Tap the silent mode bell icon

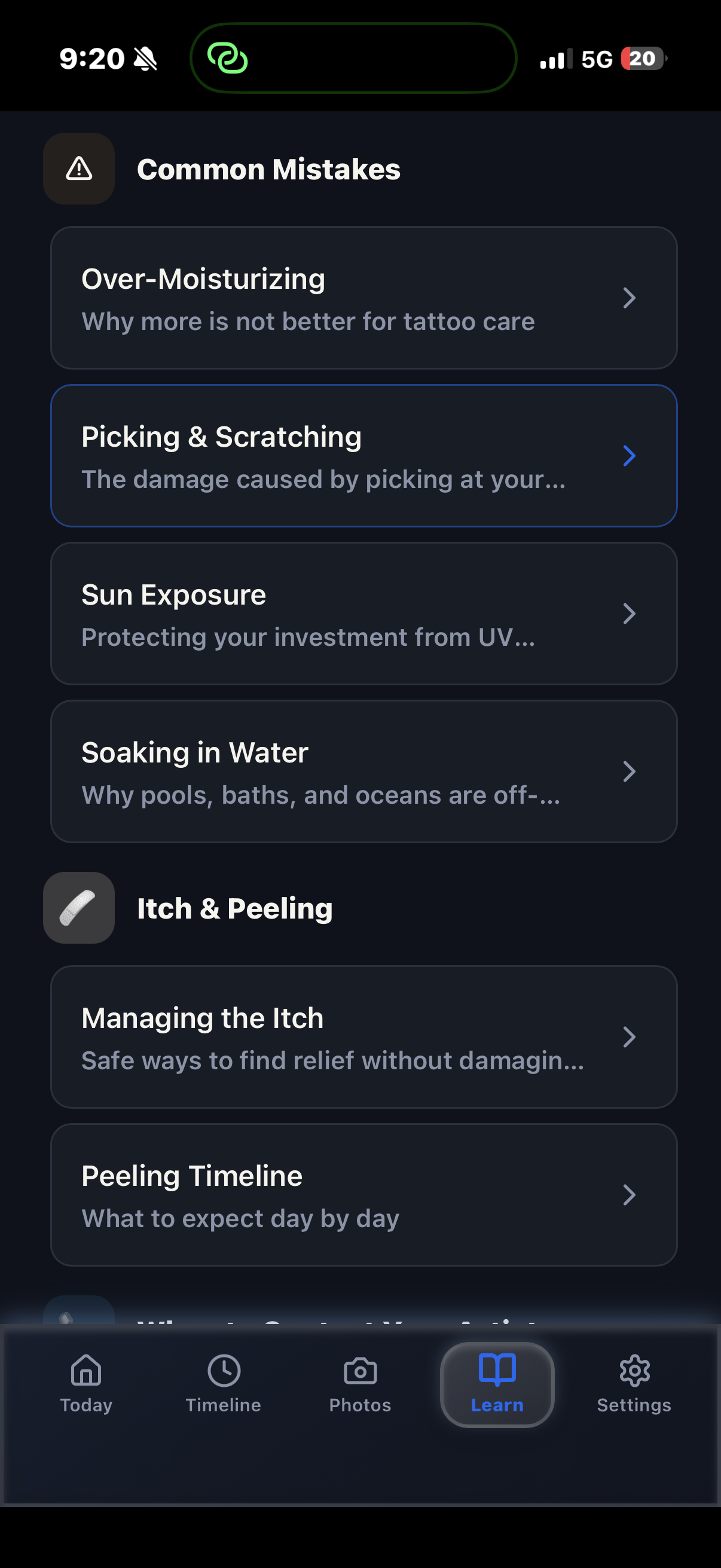(145, 59)
